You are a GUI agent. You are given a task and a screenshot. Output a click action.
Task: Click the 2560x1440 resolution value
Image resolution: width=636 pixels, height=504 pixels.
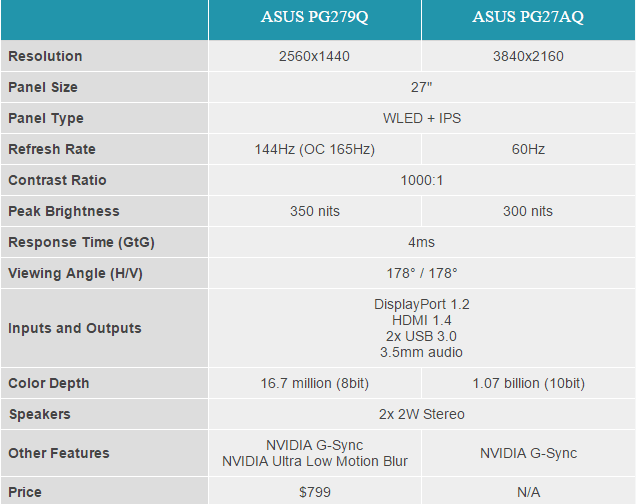tap(315, 56)
